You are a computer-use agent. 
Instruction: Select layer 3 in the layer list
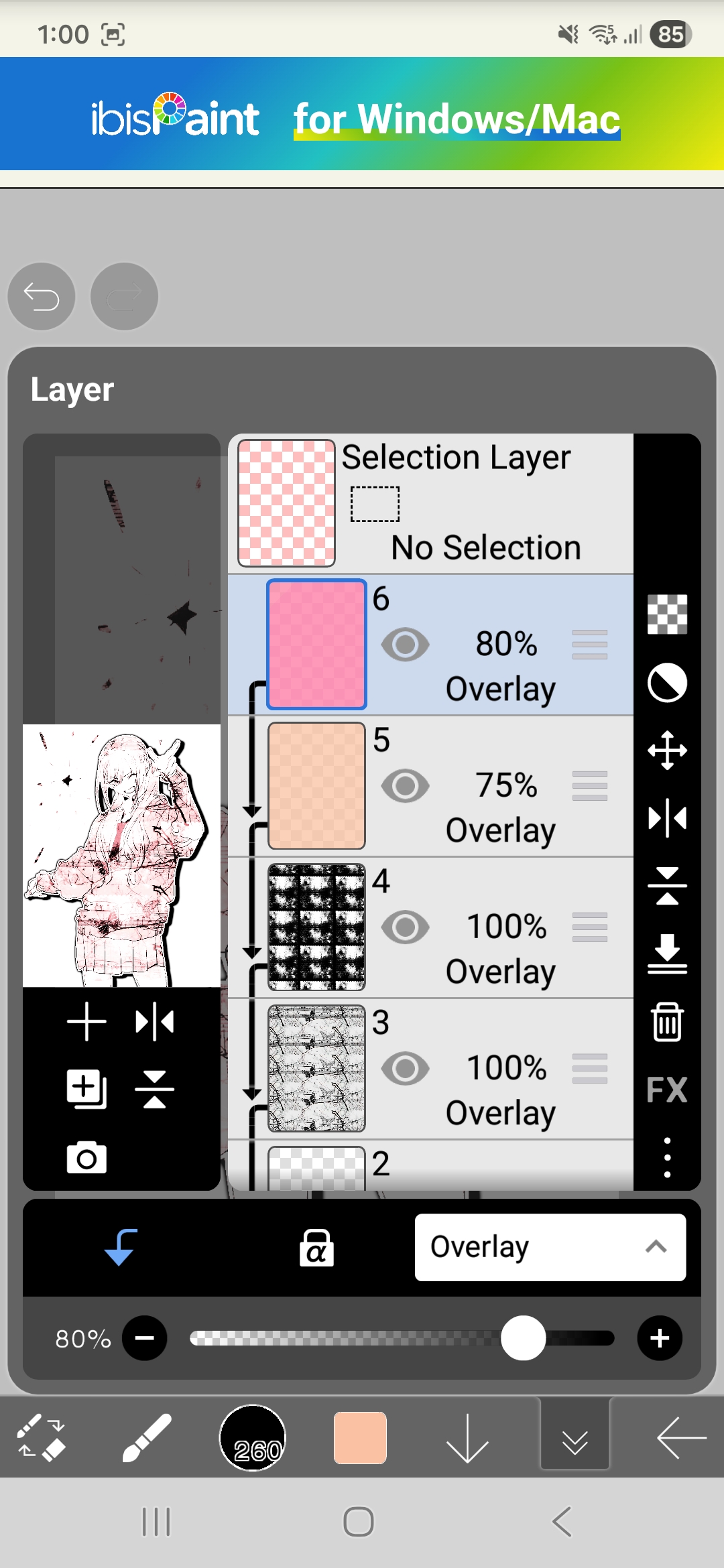click(430, 1069)
